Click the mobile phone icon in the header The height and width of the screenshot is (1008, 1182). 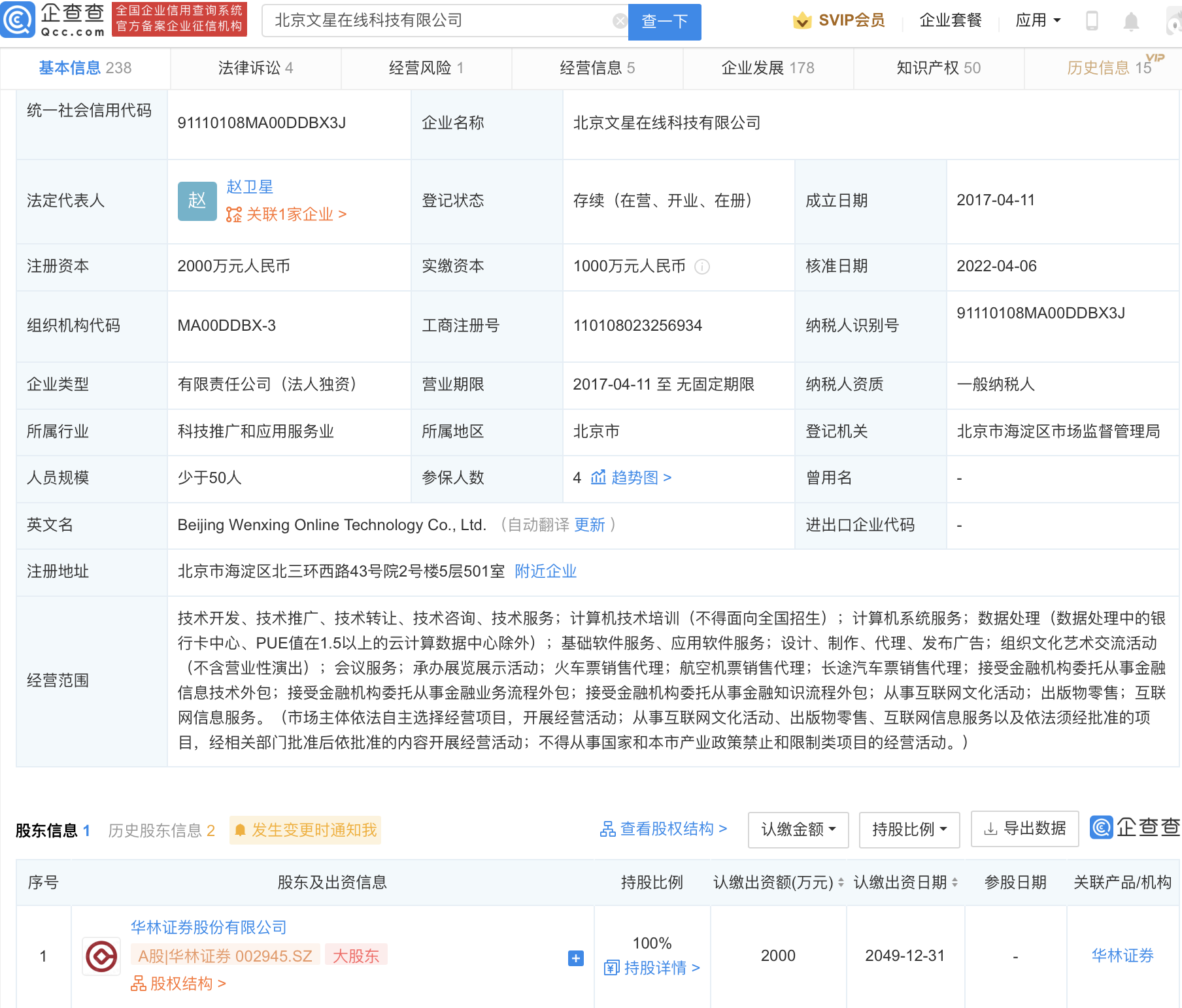(1092, 20)
